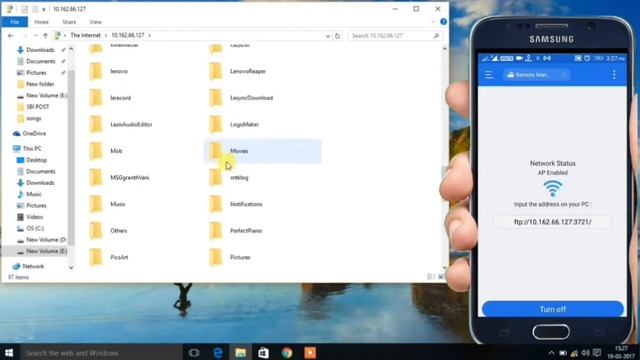Click the LenovoReaper folder icon

pyautogui.click(x=216, y=71)
